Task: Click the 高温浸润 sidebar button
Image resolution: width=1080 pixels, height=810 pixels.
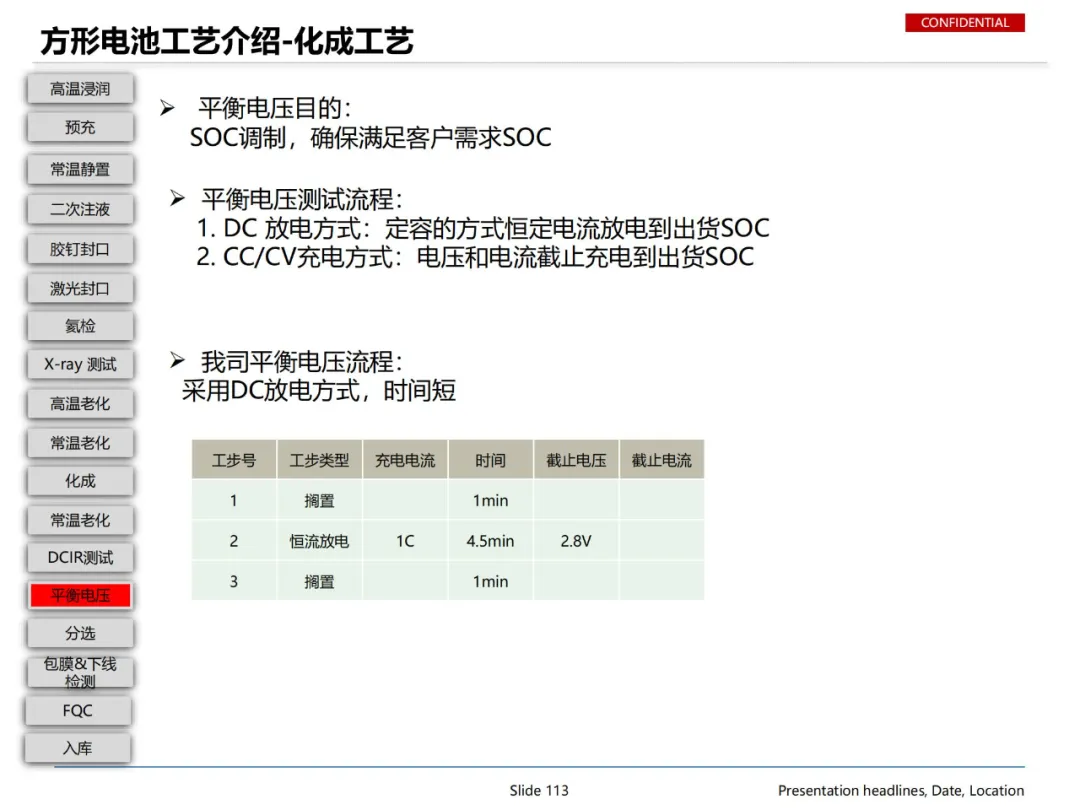Action: (80, 89)
